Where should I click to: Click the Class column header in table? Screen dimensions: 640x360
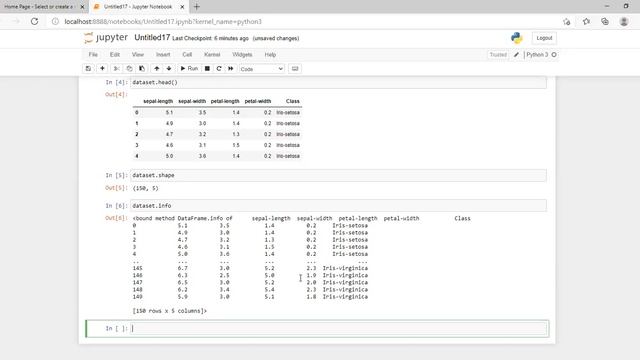(x=293, y=101)
